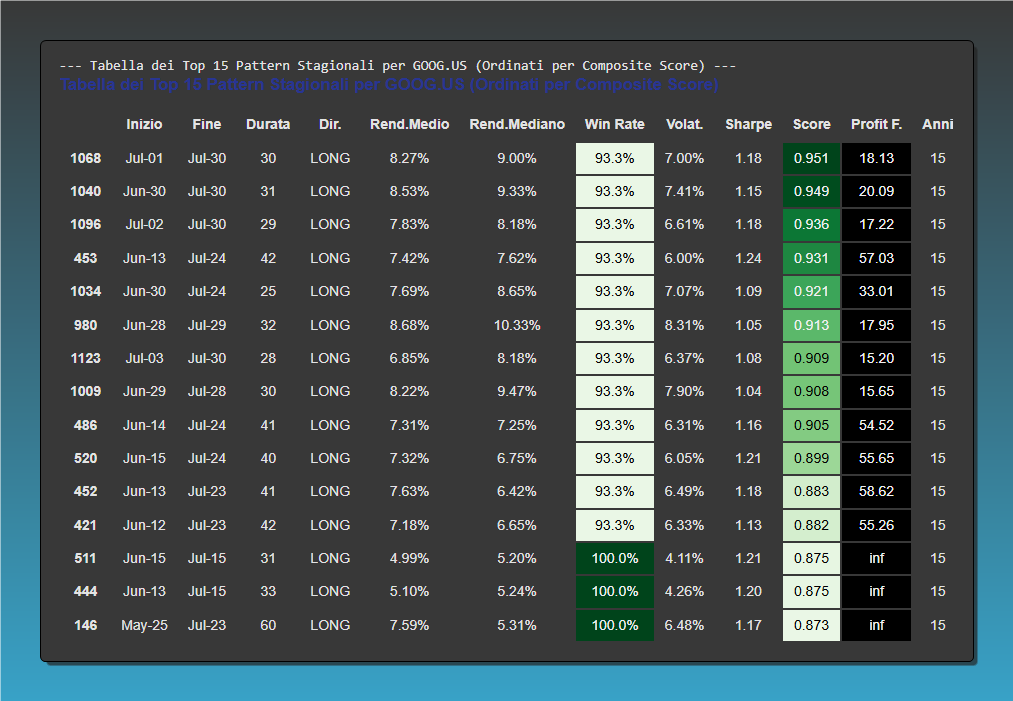This screenshot has height=701, width=1013.
Task: Click the Score cell 0.908
Action: (x=811, y=392)
